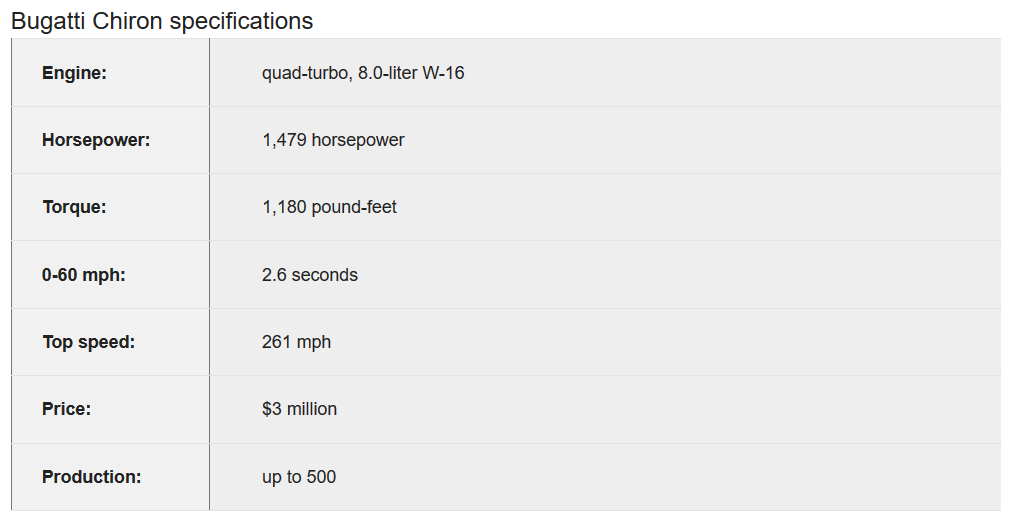
Task: Click the 1,479 horsepower value
Action: tap(333, 140)
